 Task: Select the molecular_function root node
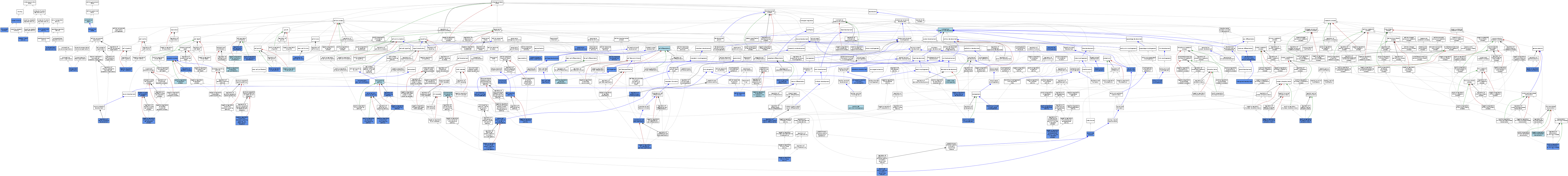30,3
